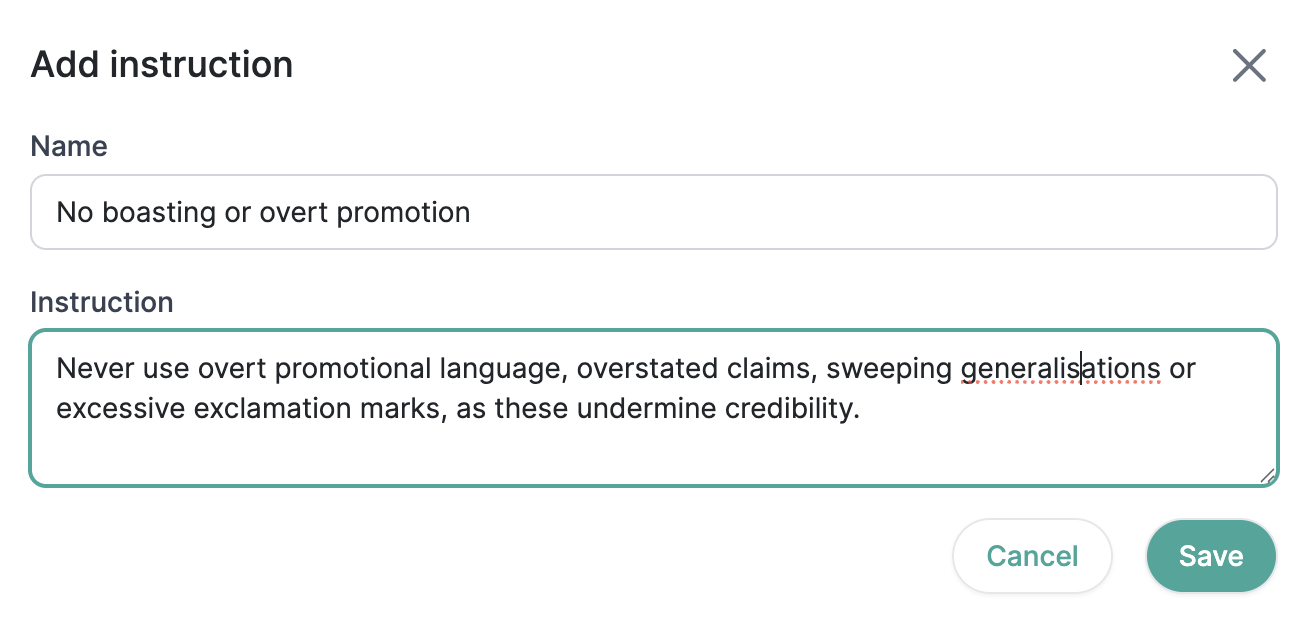Place cursor in misspelled word generalisations
This screenshot has height=622, width=1312.
coord(1060,369)
